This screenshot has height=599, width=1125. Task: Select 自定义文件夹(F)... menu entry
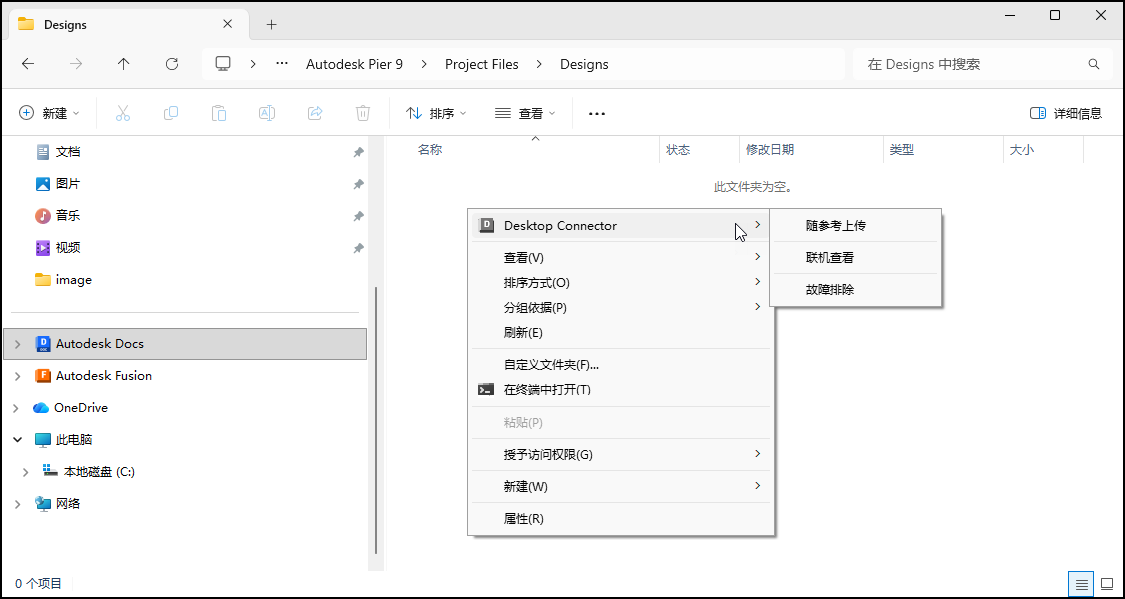(x=621, y=364)
